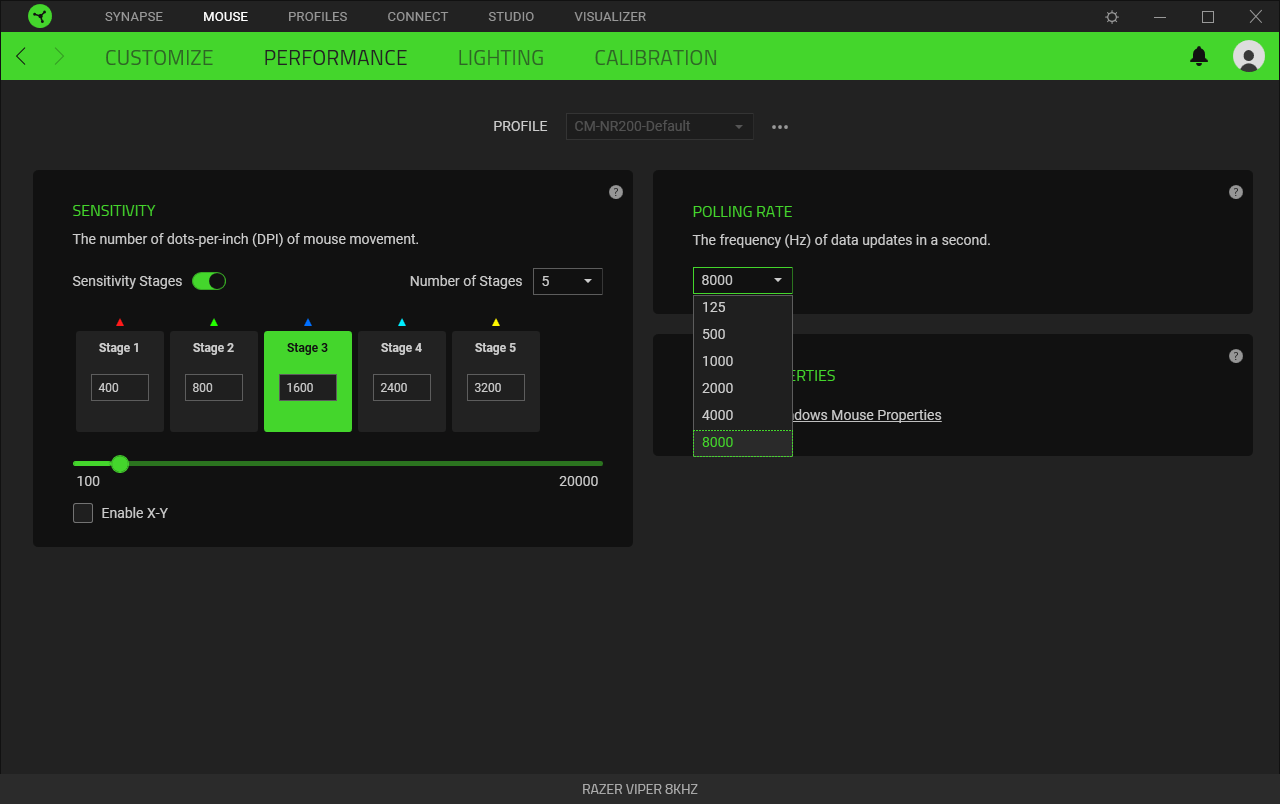Viewport: 1280px width, 804px height.
Task: Open the notifications bell
Action: click(x=1199, y=57)
